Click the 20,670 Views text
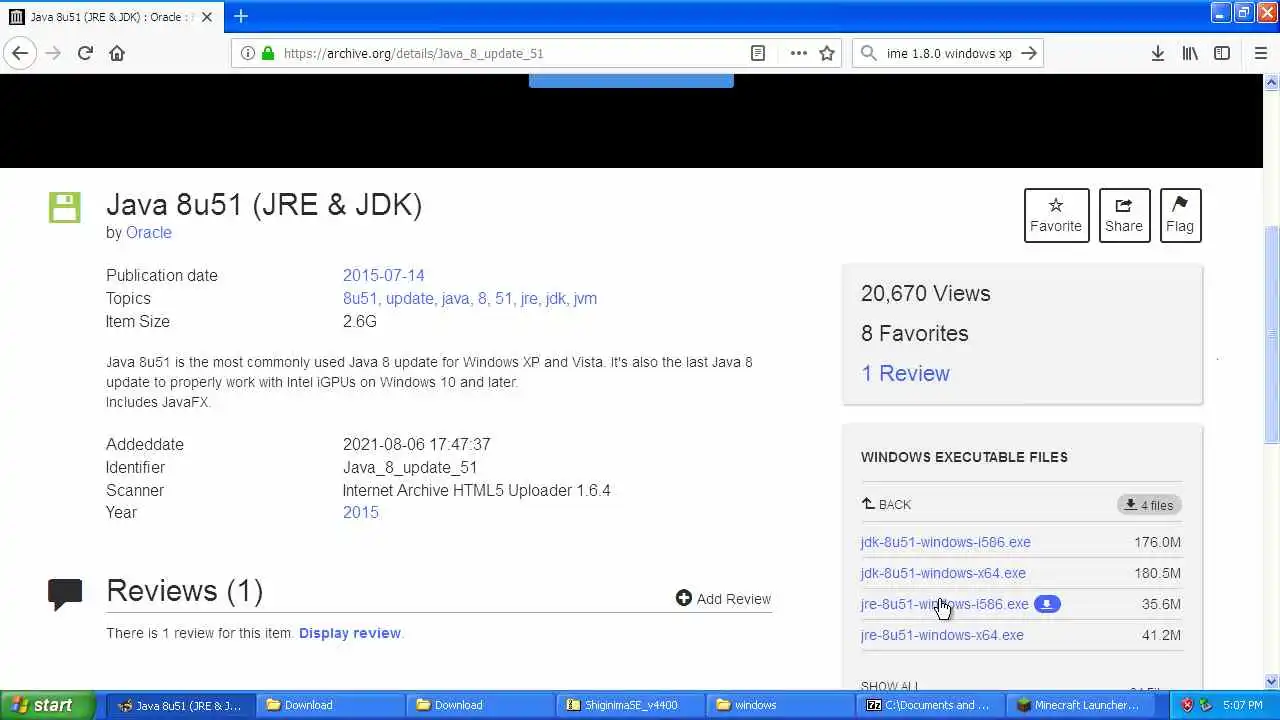Image resolution: width=1280 pixels, height=720 pixels. [926, 293]
